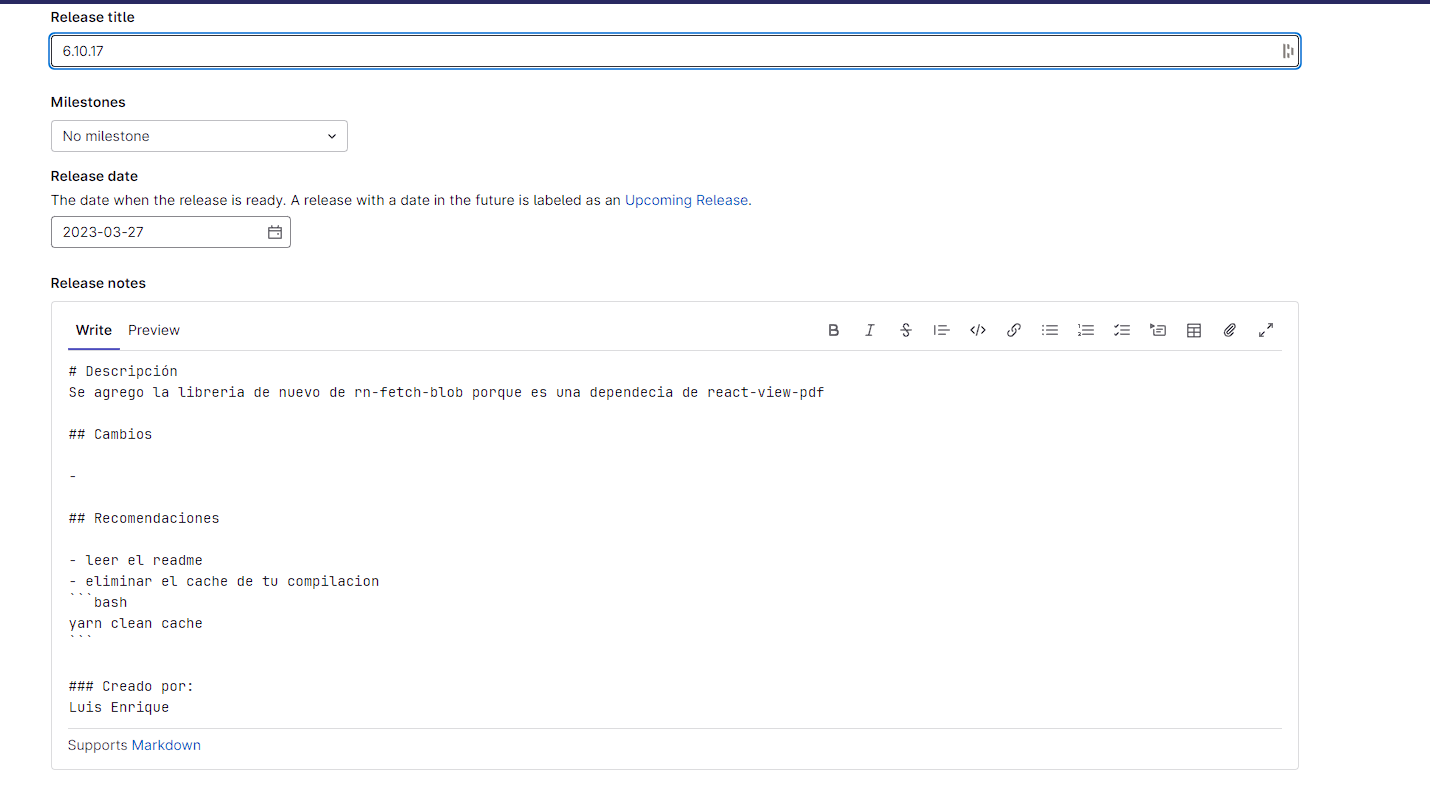Add a hyperlink using the link icon
The width and height of the screenshot is (1430, 796).
(1014, 330)
